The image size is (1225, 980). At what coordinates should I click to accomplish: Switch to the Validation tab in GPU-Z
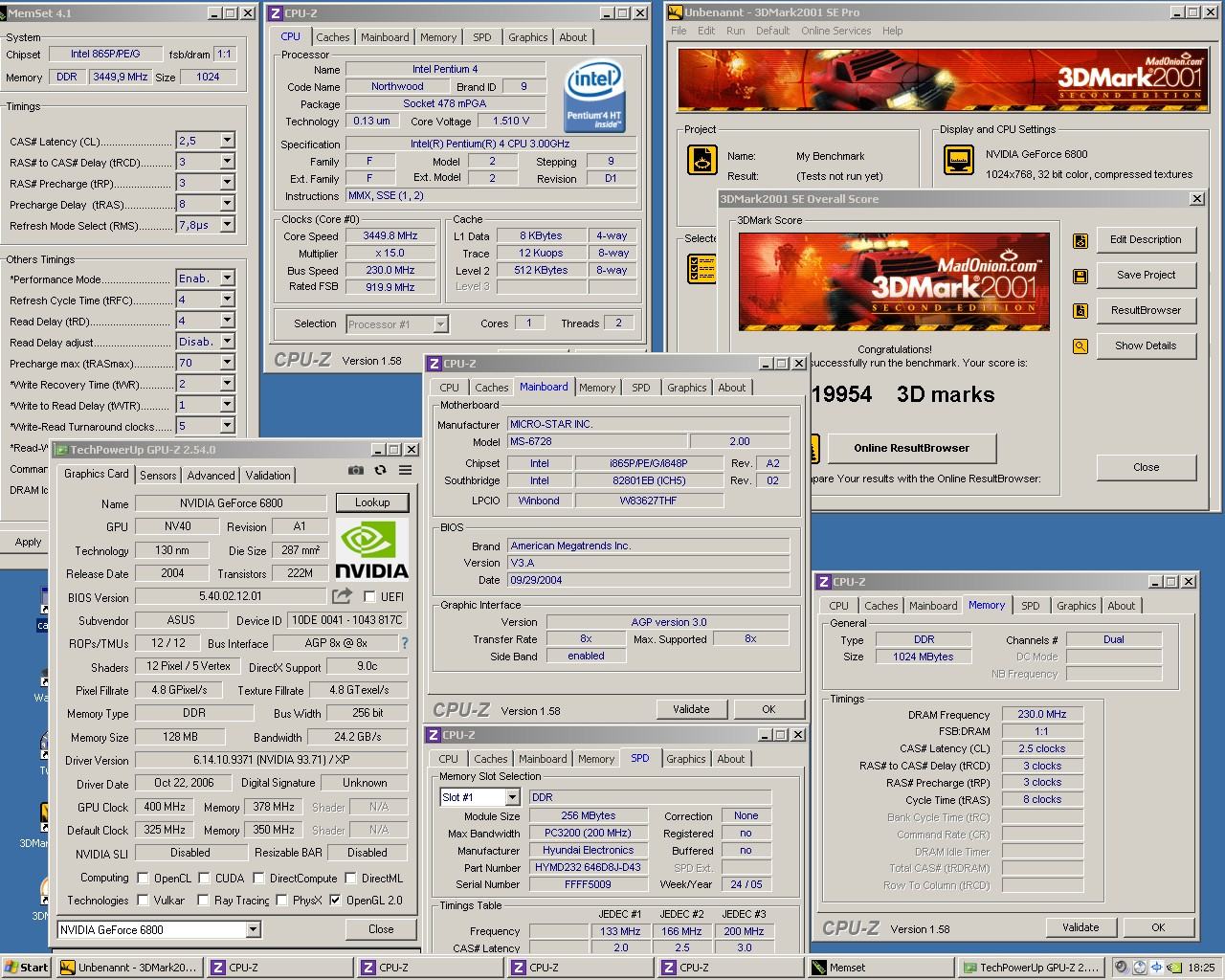(x=268, y=476)
